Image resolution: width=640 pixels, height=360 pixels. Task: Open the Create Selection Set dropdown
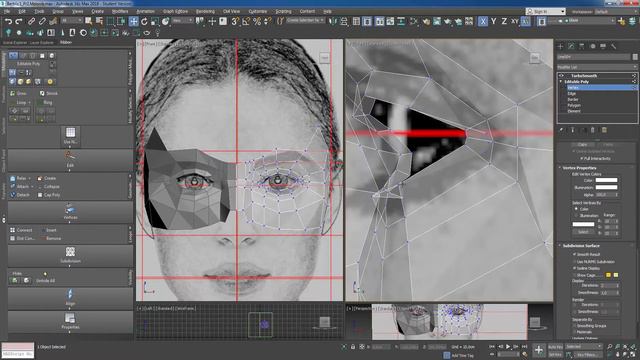(305, 20)
